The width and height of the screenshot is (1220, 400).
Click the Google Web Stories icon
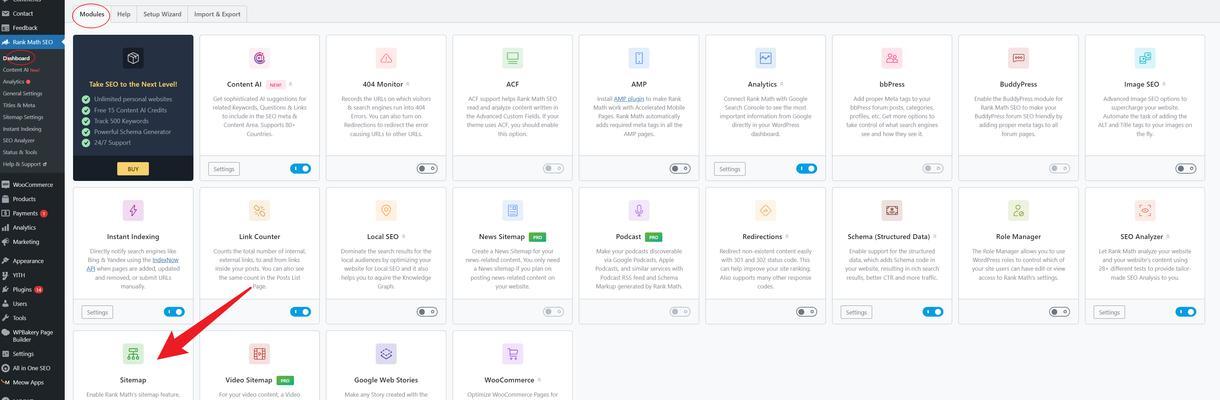(x=386, y=354)
